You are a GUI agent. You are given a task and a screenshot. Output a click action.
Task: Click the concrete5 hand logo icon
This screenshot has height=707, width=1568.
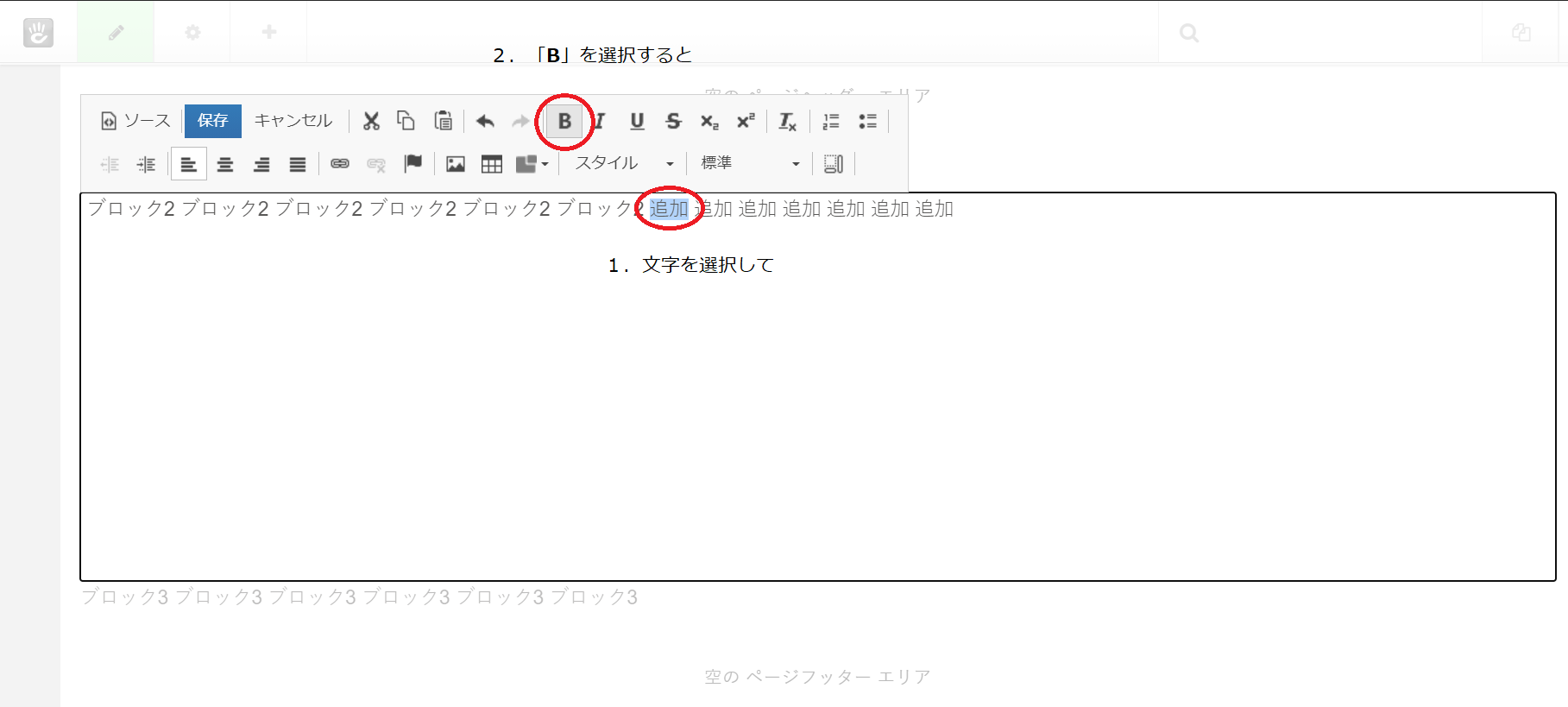coord(38,33)
